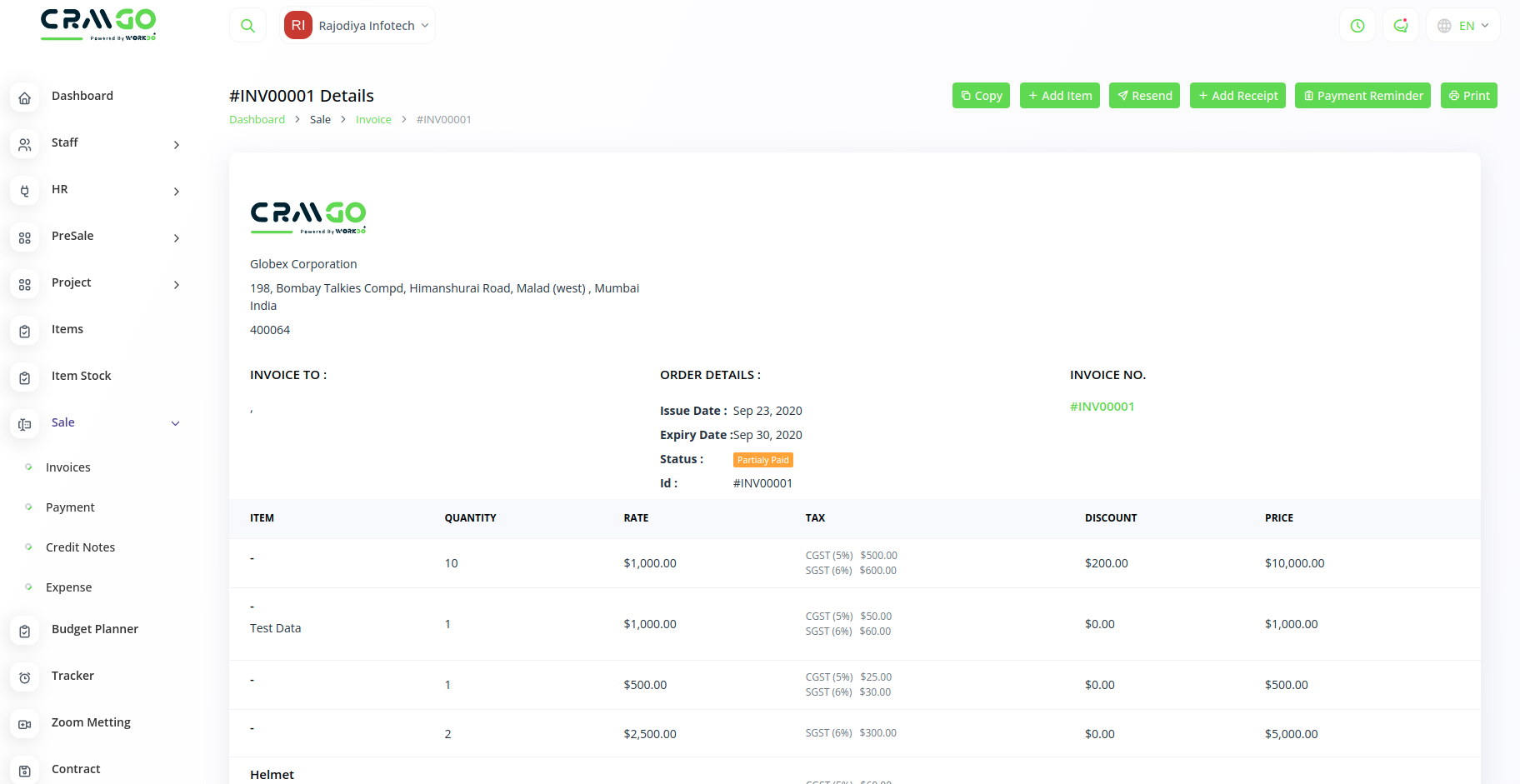The height and width of the screenshot is (784, 1520).
Task: Click the CRMGO logo in sidebar
Action: (x=98, y=24)
